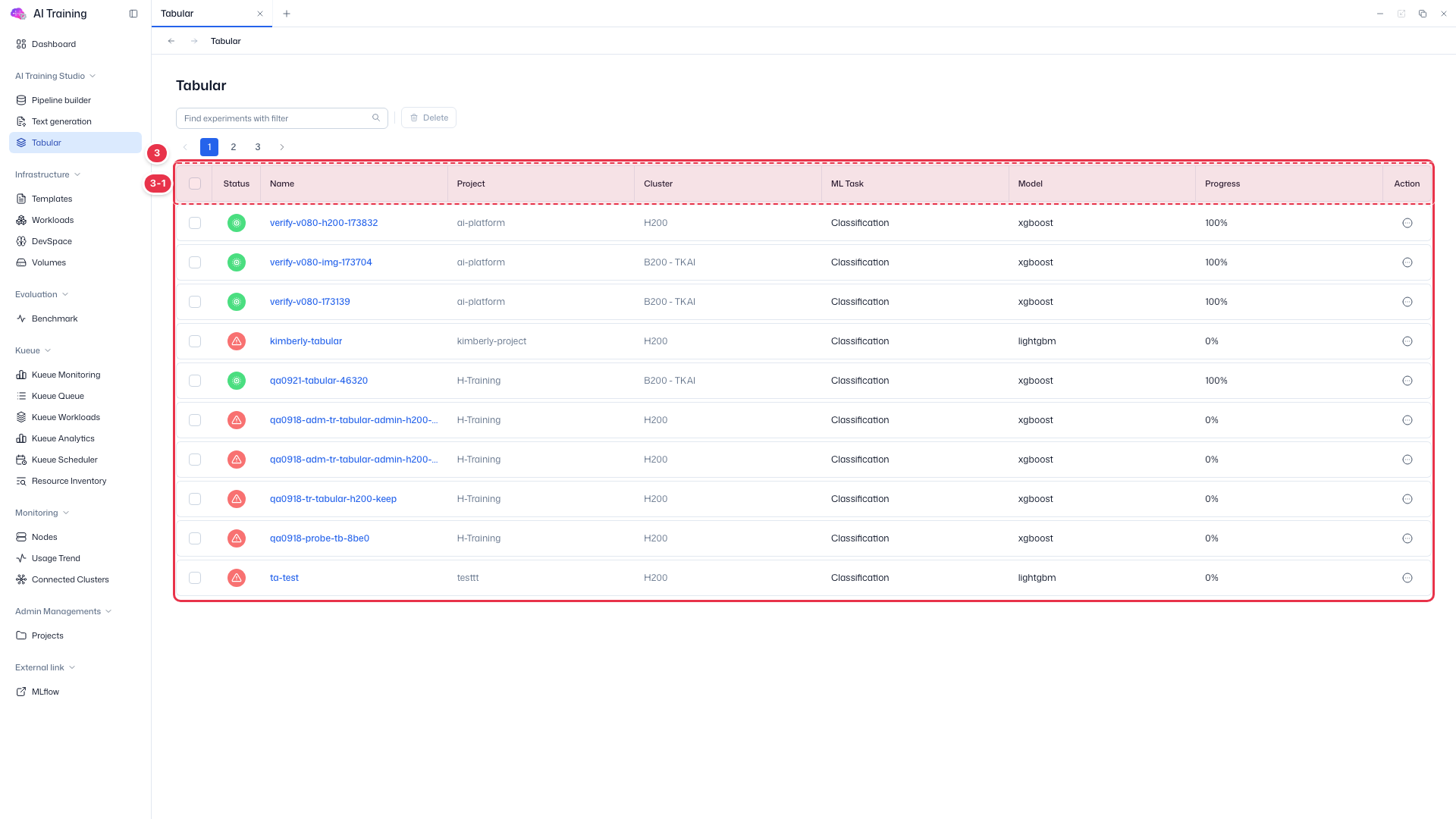Image resolution: width=1456 pixels, height=819 pixels.
Task: Go to Workloads page
Action: coord(52,220)
